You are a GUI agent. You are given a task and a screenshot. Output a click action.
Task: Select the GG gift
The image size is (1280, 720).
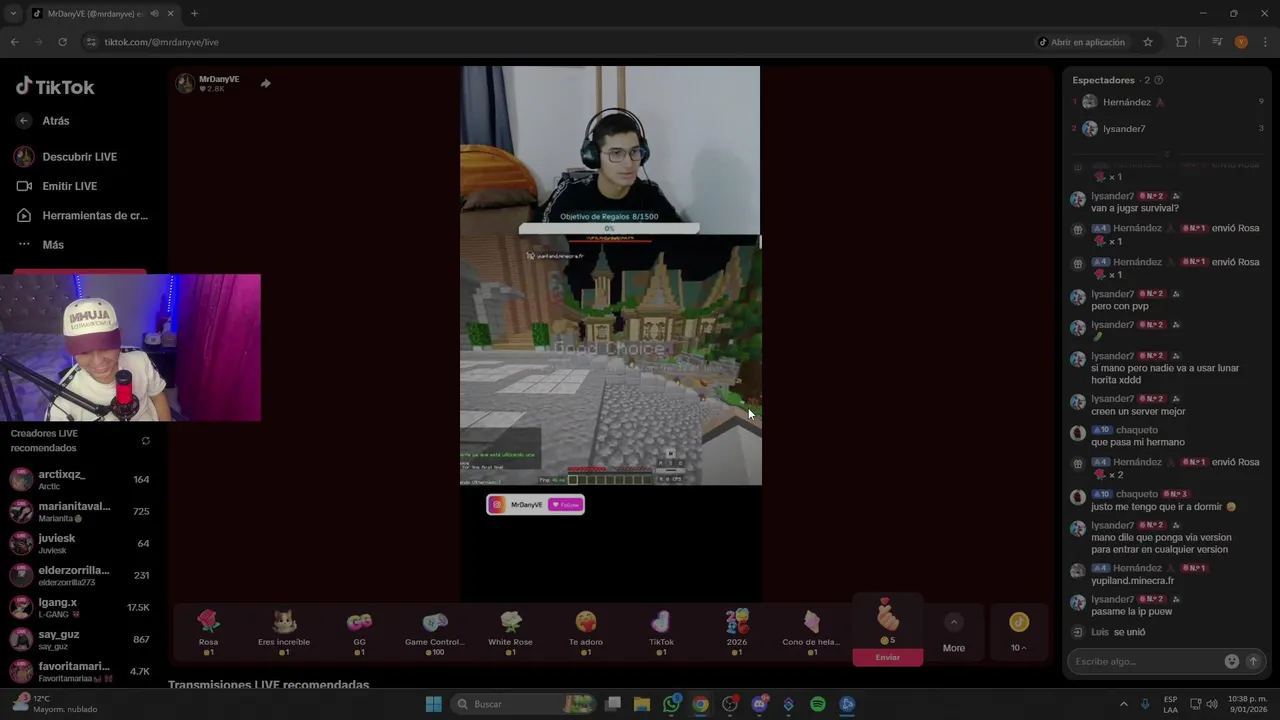point(359,632)
